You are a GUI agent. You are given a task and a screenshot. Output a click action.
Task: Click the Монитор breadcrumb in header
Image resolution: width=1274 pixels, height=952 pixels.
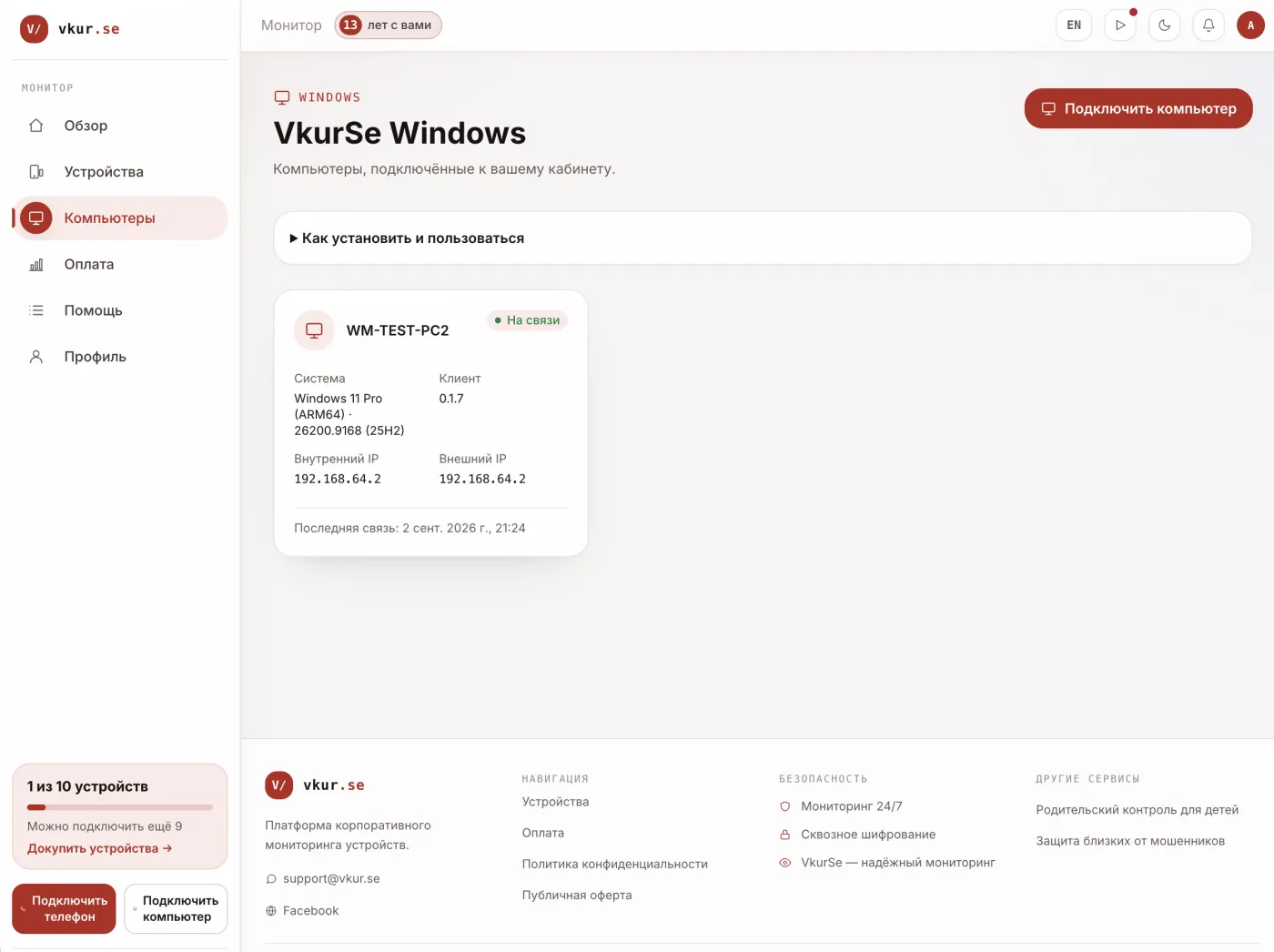tap(291, 25)
